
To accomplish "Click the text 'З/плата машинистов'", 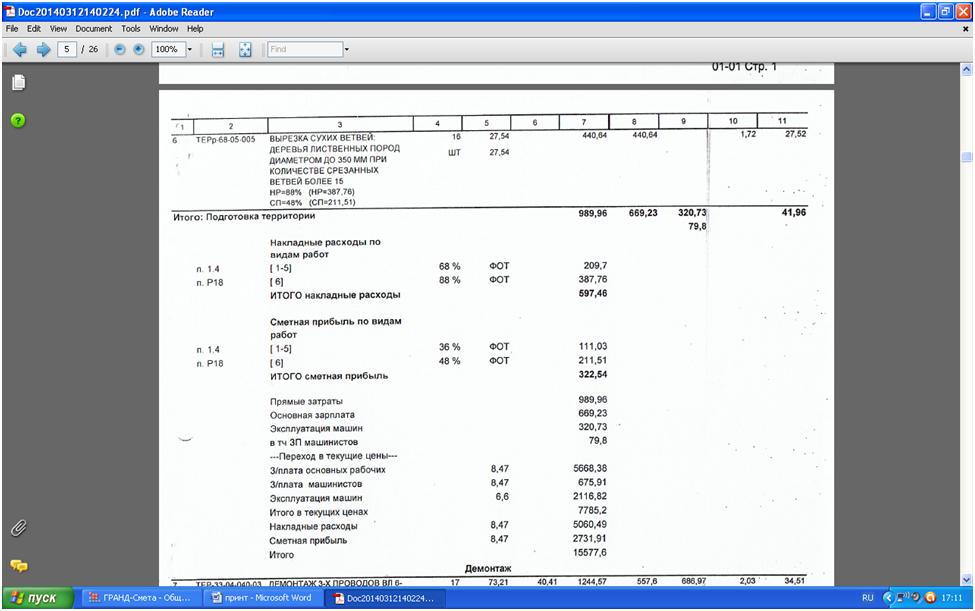I will (x=316, y=484).
